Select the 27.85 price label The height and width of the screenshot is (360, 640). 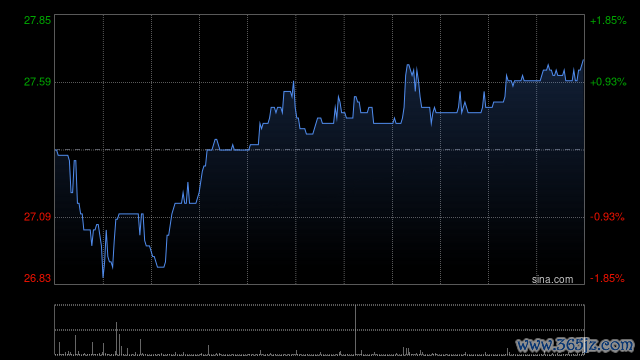37,20
